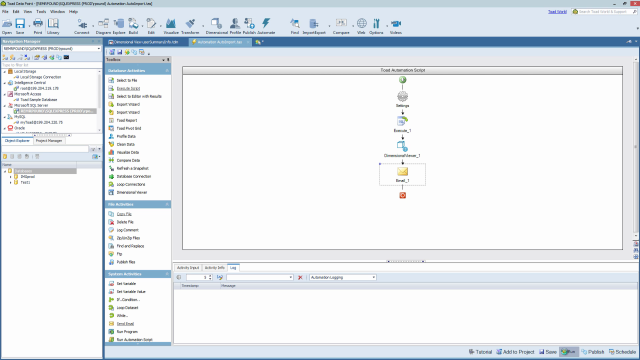Click the green start node in script
The width and height of the screenshot is (640, 360).
pyautogui.click(x=402, y=80)
